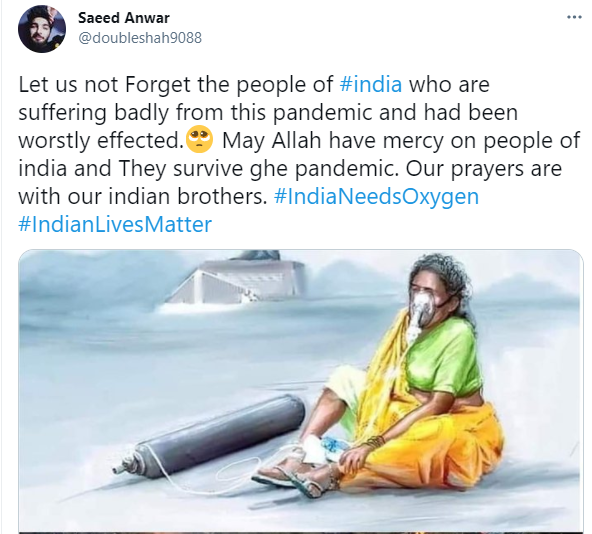This screenshot has height=534, width=592.
Task: Click the phrase "with our indian brothers"
Action: (143, 196)
